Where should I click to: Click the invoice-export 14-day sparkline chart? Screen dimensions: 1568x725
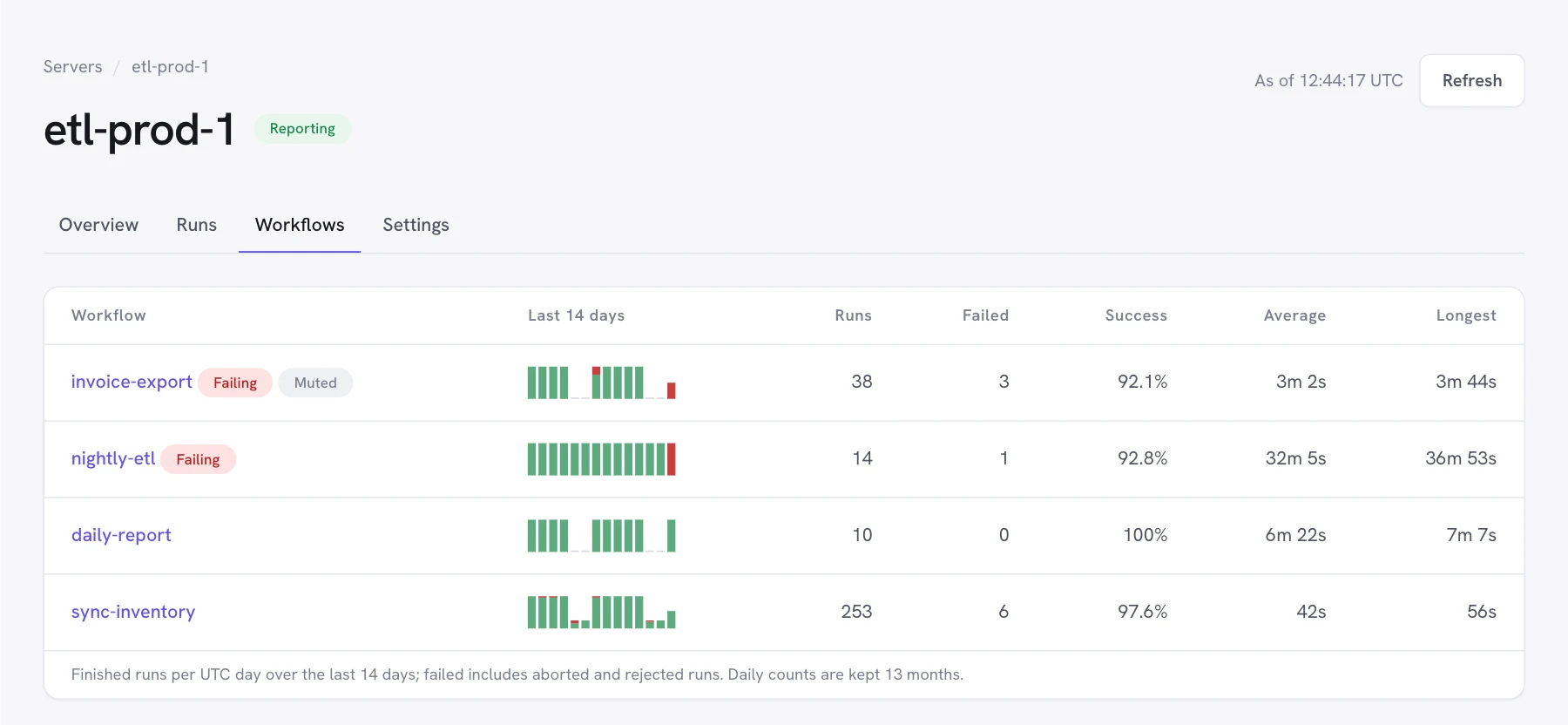pos(602,383)
